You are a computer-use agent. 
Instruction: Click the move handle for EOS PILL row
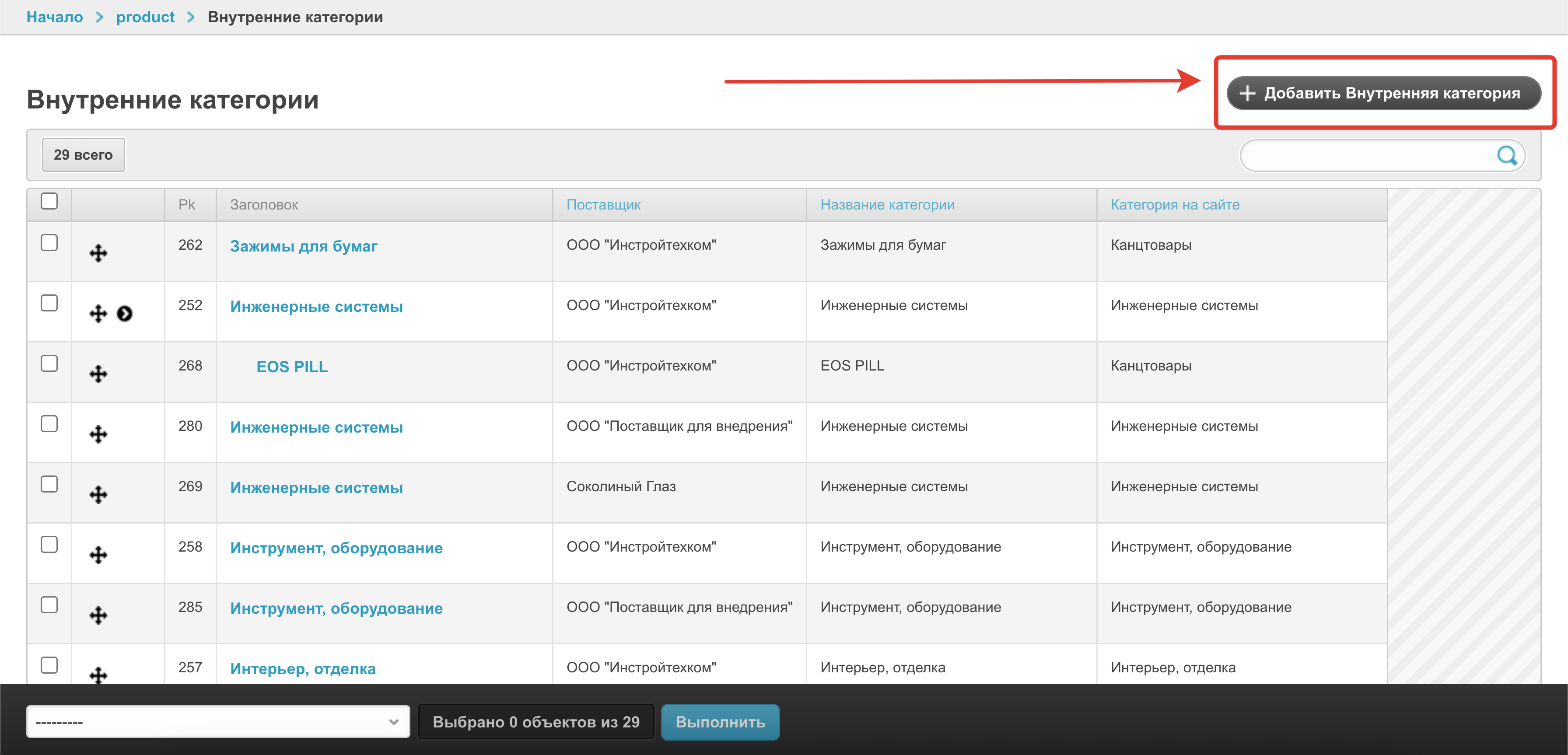(98, 374)
